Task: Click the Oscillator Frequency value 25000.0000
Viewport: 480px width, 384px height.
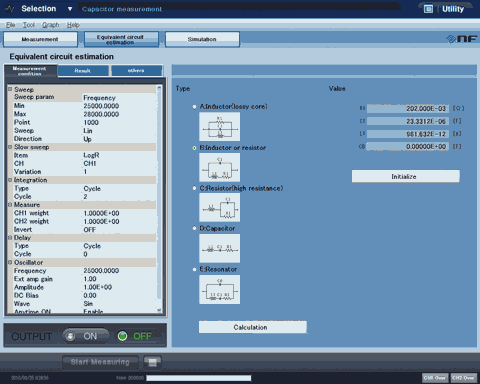Action: tap(101, 271)
